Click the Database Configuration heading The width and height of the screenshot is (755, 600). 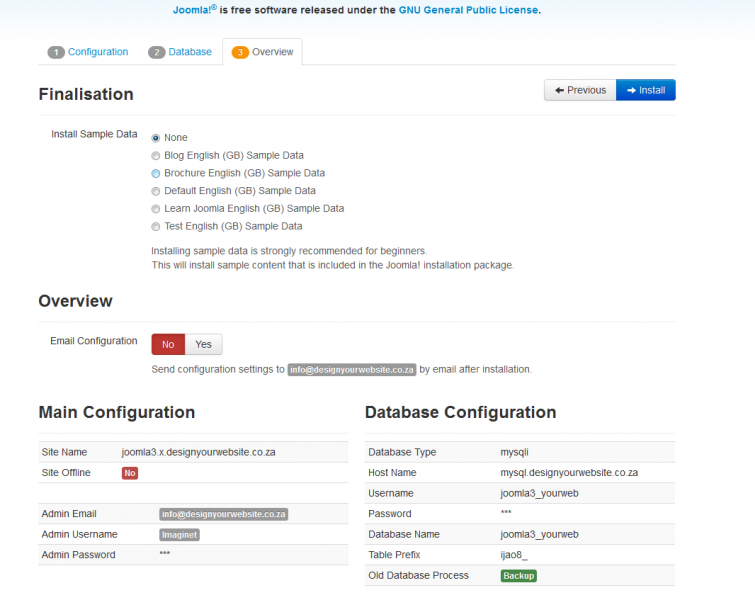[461, 413]
